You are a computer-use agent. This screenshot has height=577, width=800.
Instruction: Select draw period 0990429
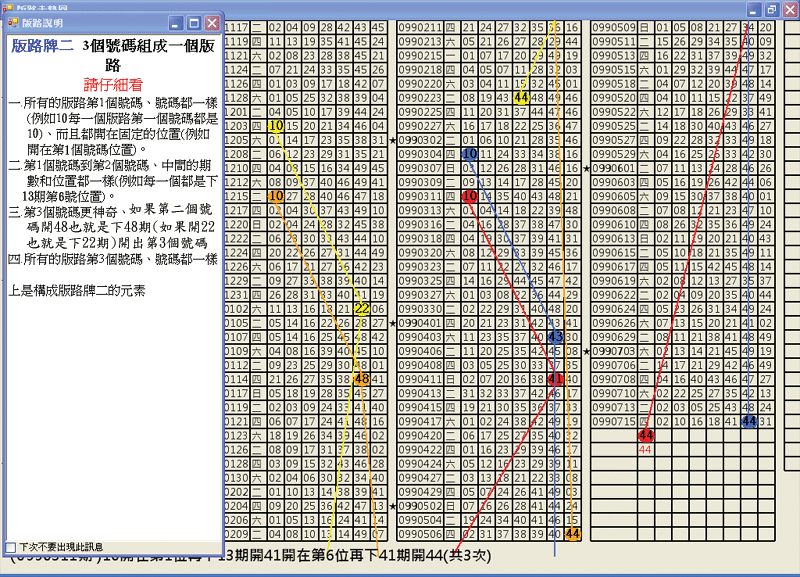[420, 492]
